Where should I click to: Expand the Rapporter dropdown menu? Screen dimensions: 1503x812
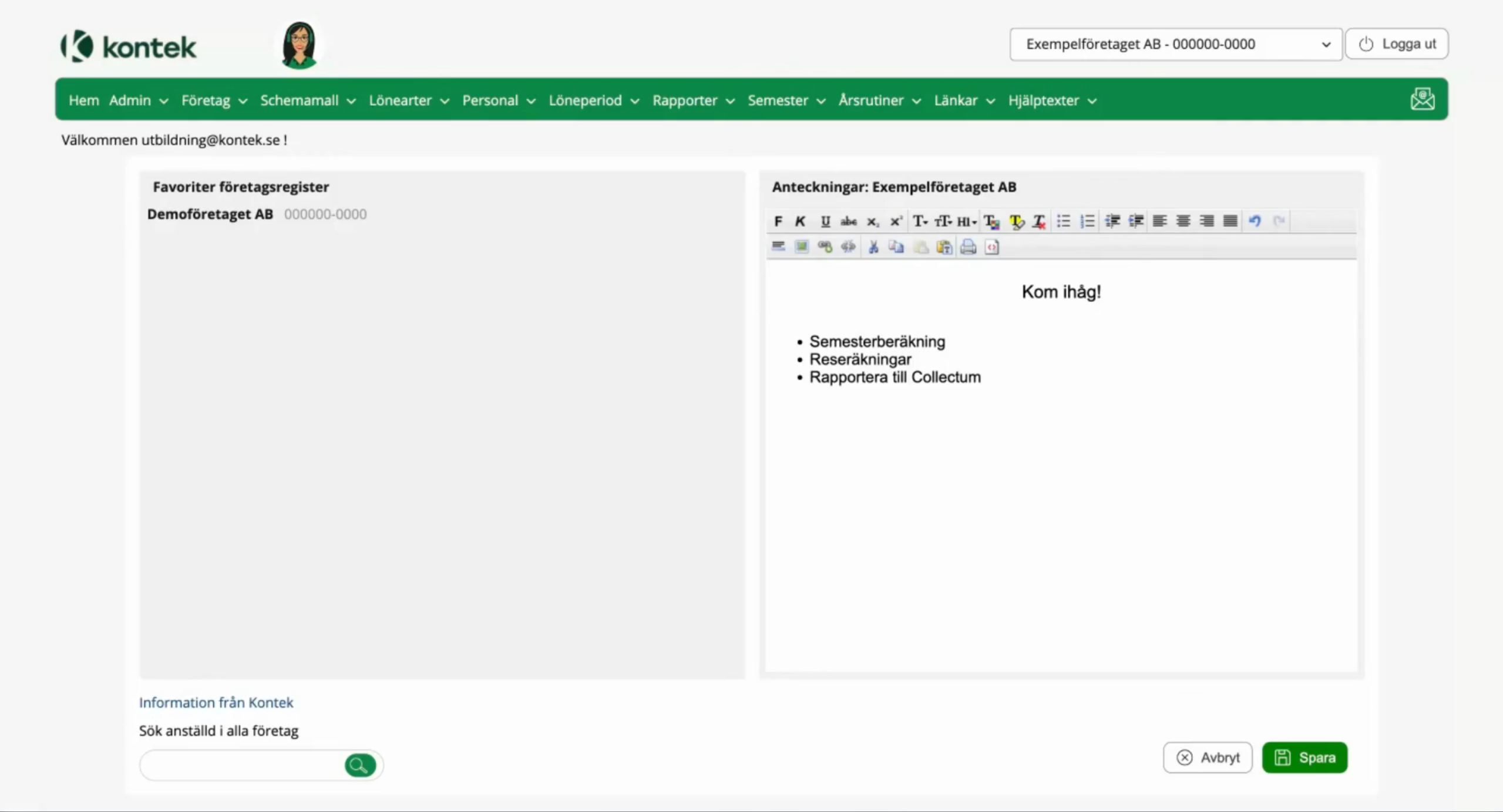693,100
